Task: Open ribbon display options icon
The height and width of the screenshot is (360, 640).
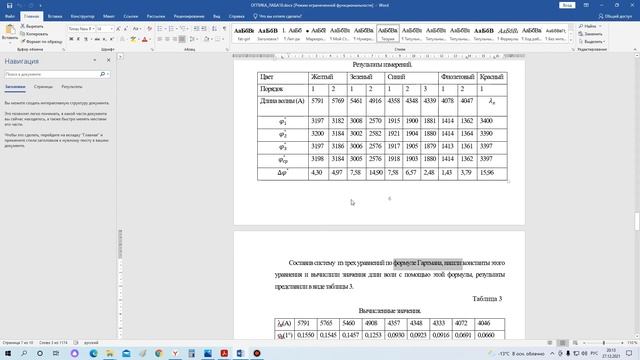Action: pos(586,5)
